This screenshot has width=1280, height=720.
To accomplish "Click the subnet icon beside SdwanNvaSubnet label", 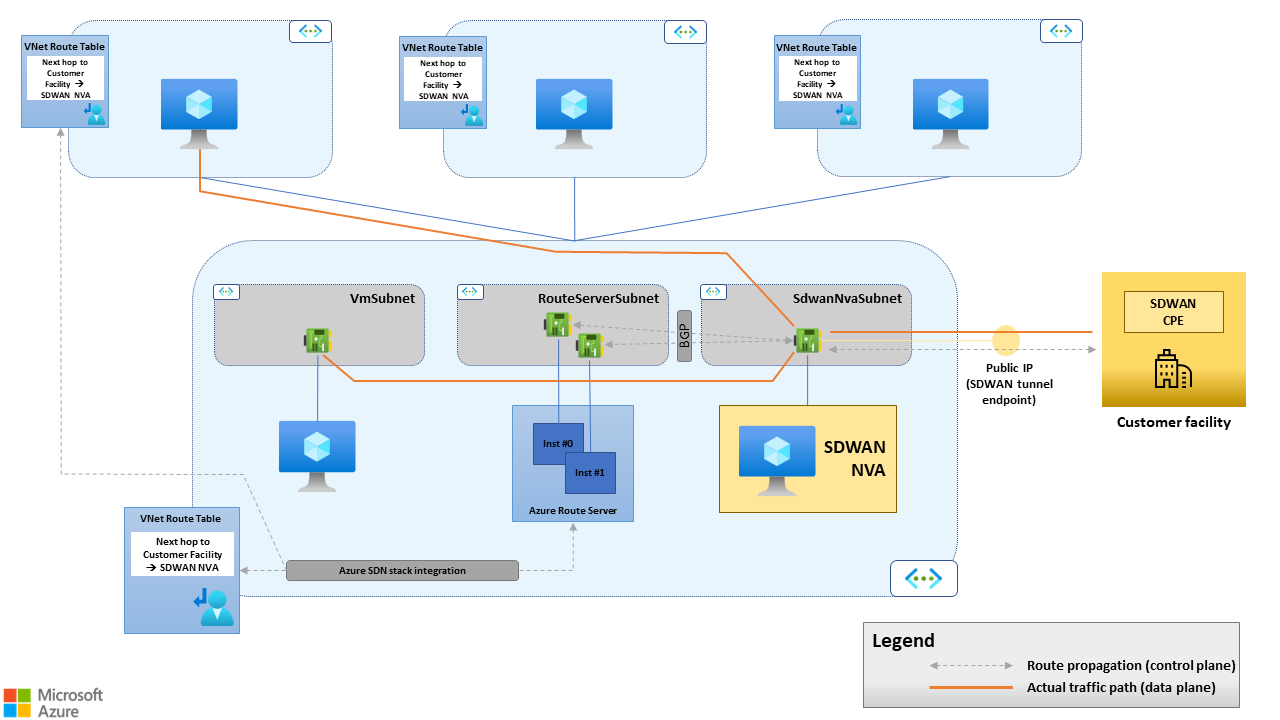I will (714, 291).
